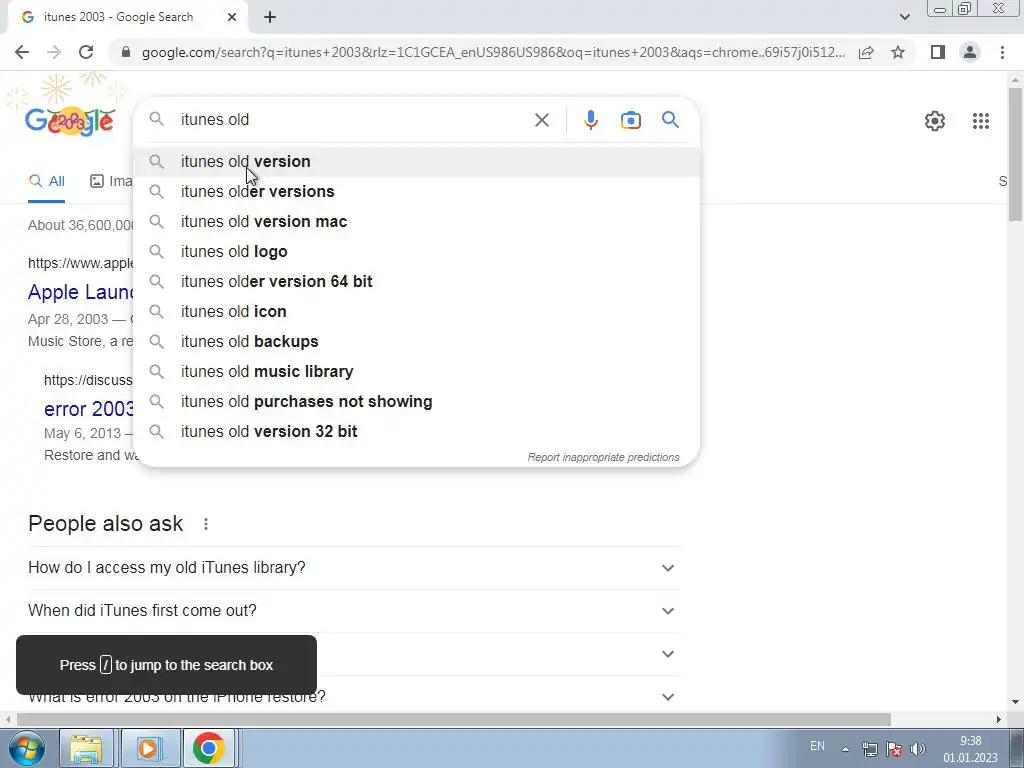Click the horizontal scrollbar thumb
Viewport: 1024px width, 768px height.
(454, 720)
